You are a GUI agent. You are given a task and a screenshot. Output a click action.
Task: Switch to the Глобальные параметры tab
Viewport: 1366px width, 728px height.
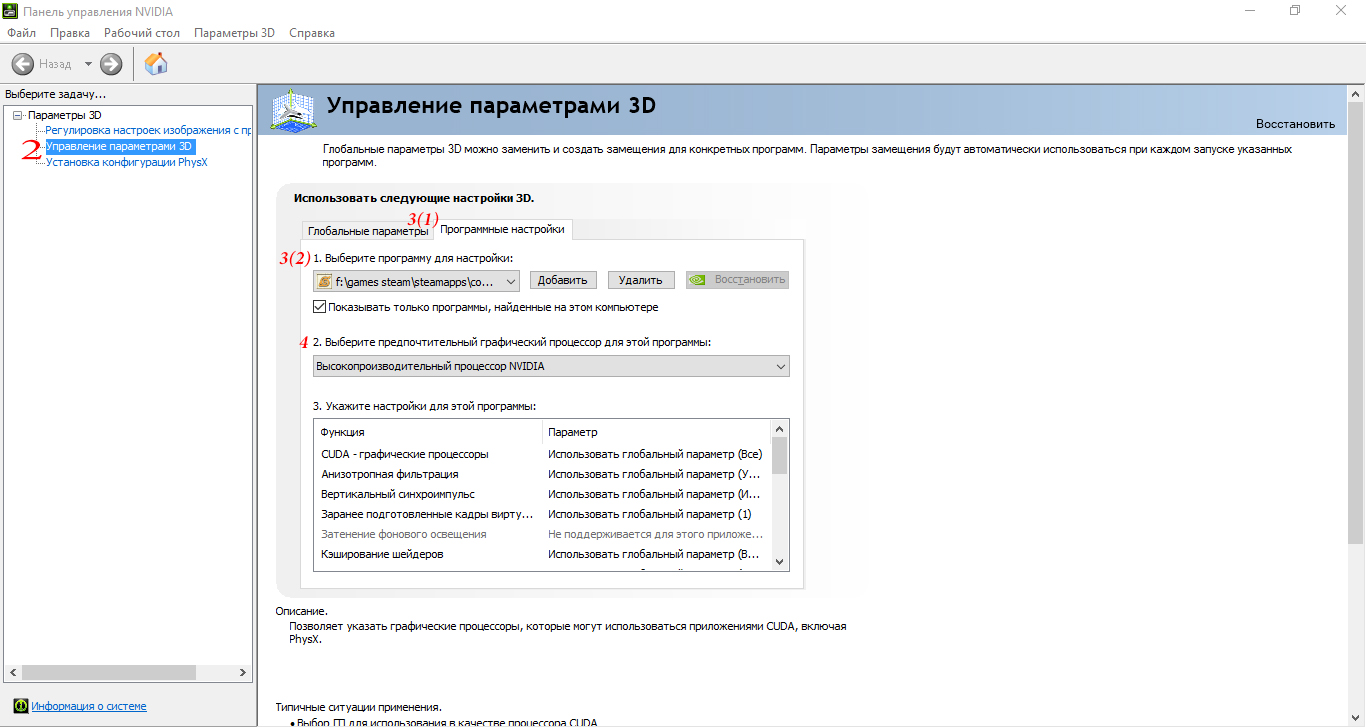(368, 231)
